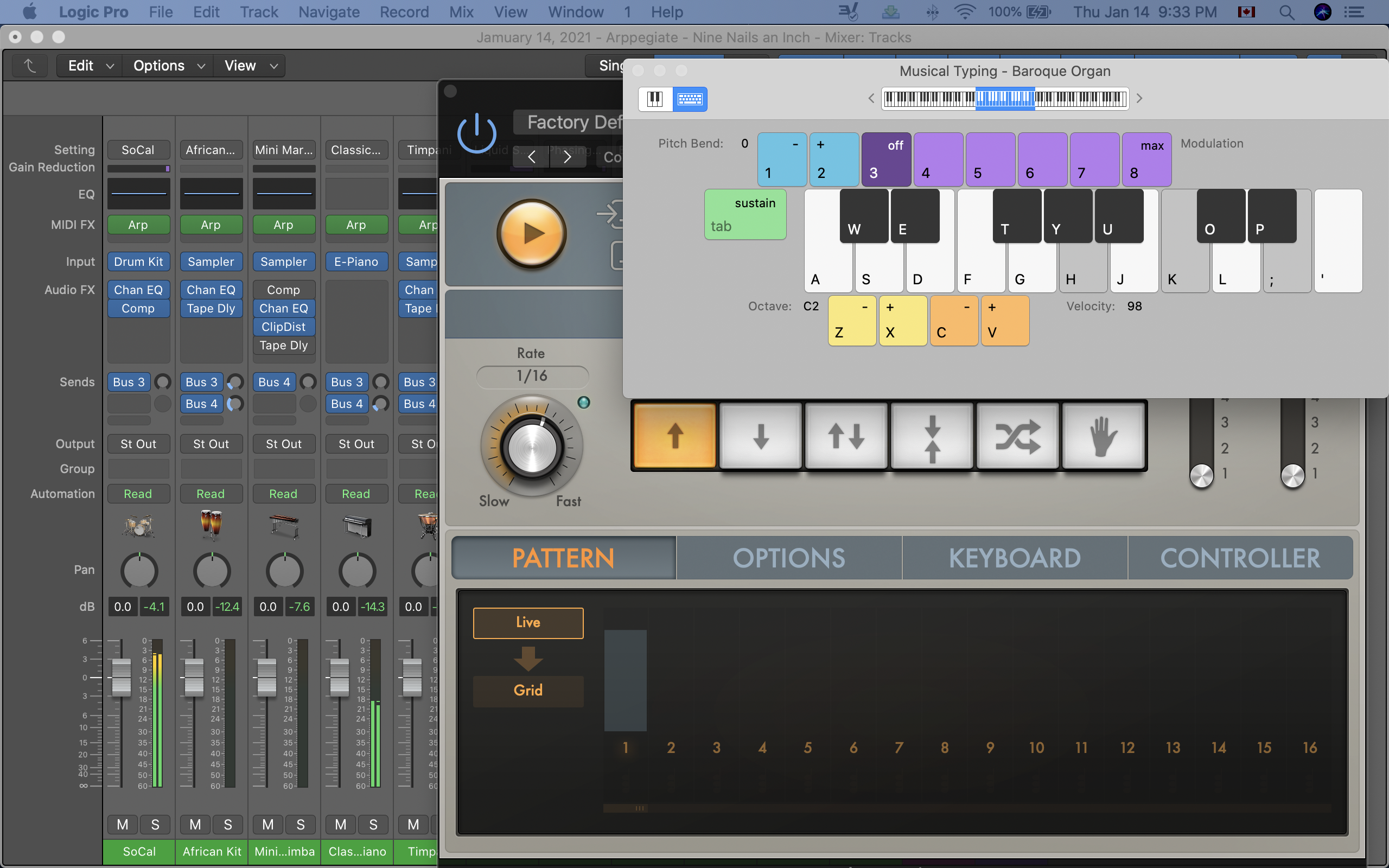
Task: Adjust the Rate knob
Action: point(532,446)
